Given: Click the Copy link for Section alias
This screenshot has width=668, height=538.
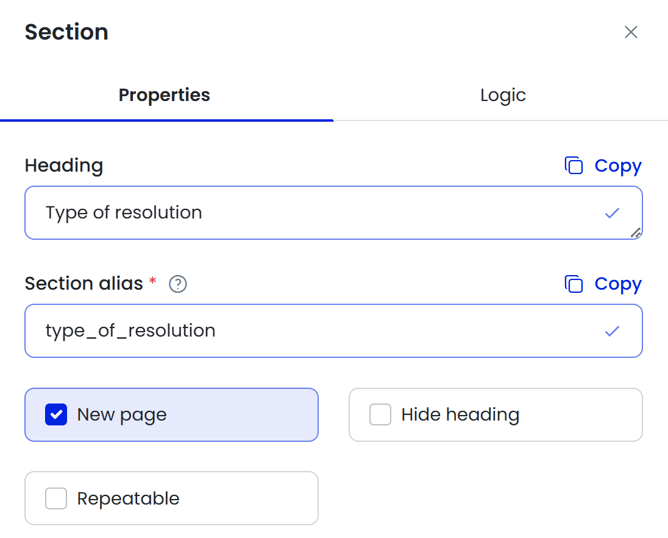Looking at the screenshot, I should (x=617, y=284).
